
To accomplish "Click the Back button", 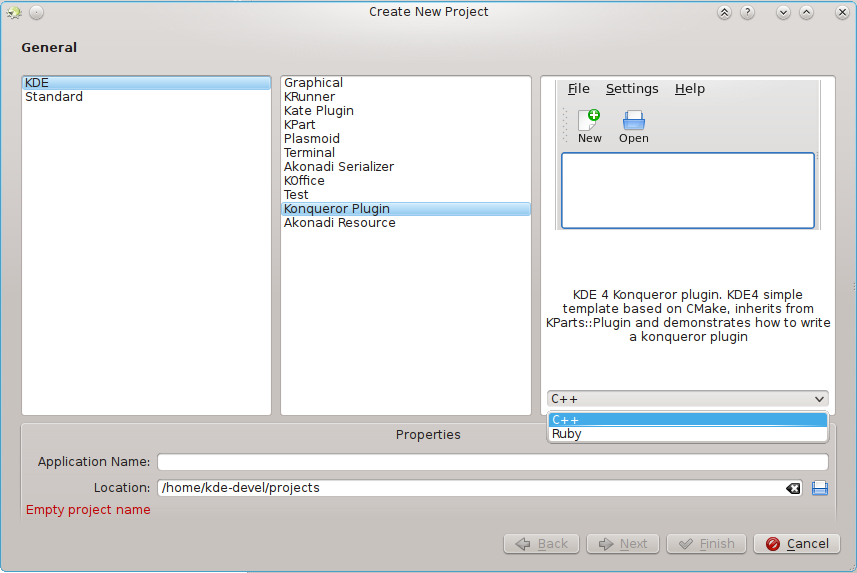I will click(541, 543).
